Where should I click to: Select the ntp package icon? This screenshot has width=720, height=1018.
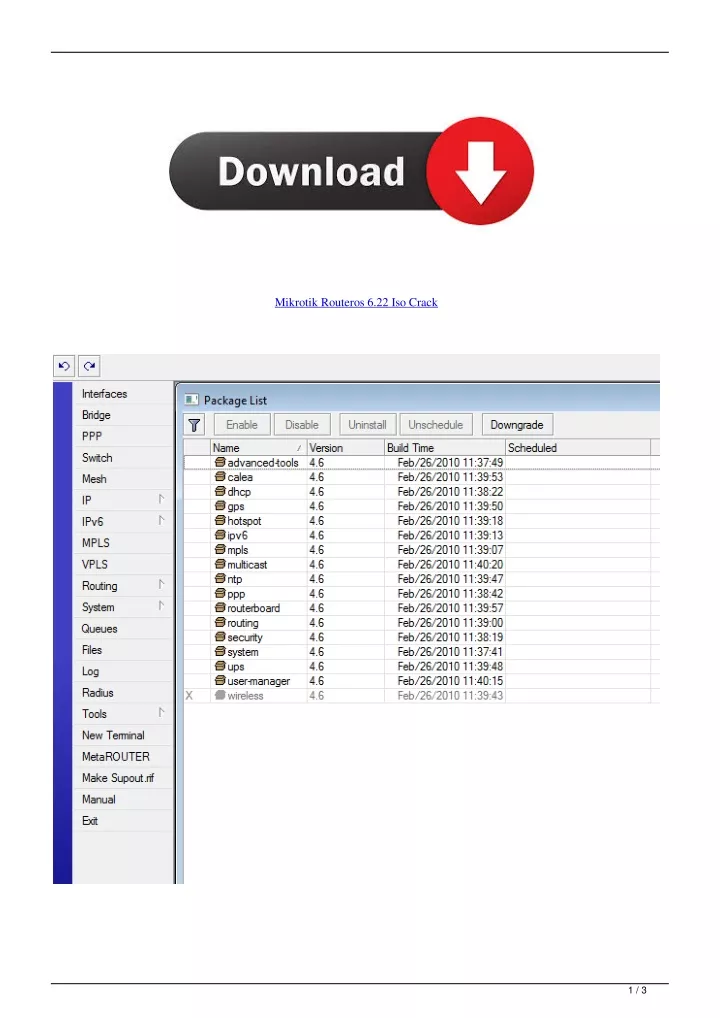220,578
